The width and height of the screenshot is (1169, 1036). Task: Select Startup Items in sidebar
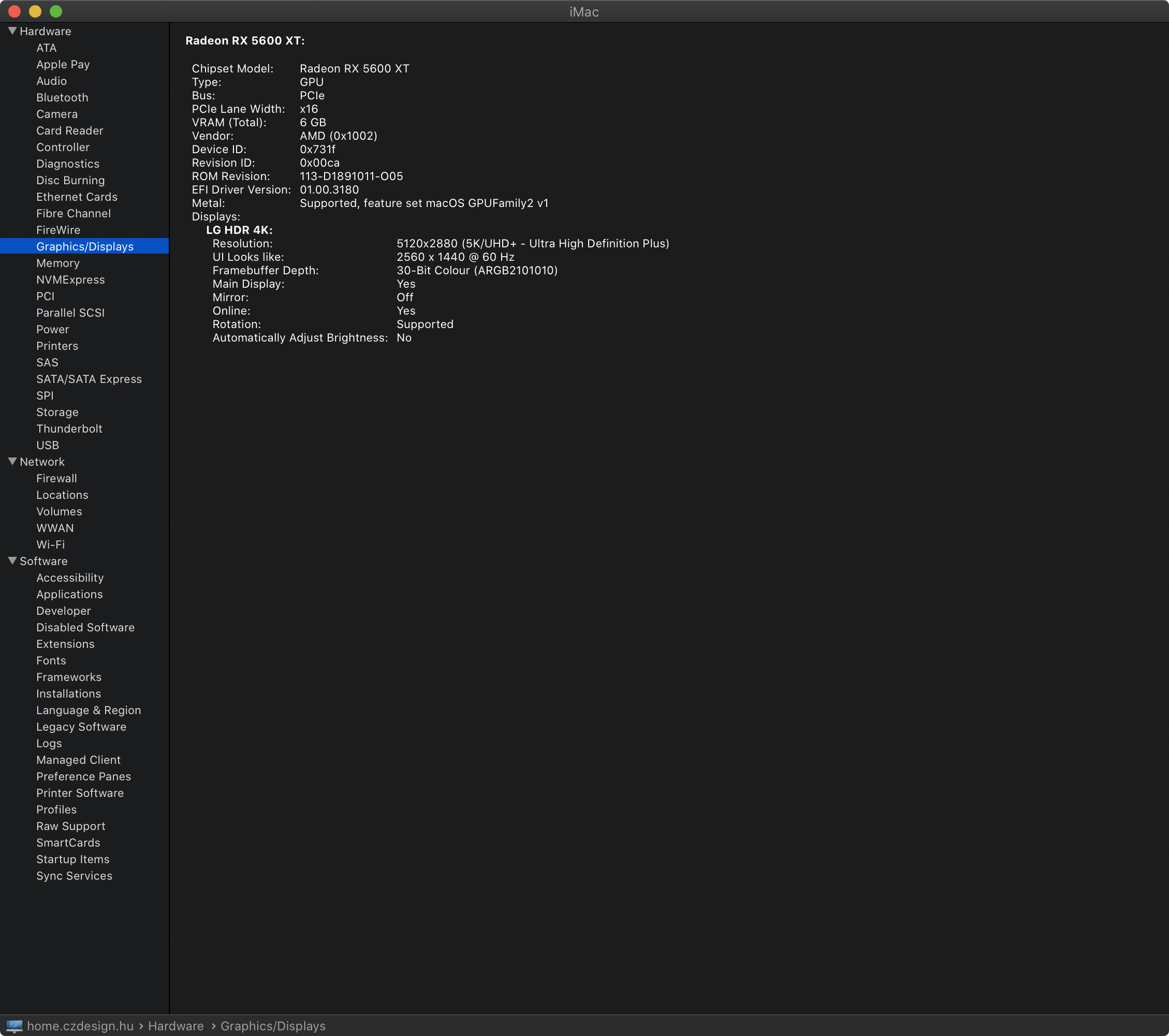72,860
